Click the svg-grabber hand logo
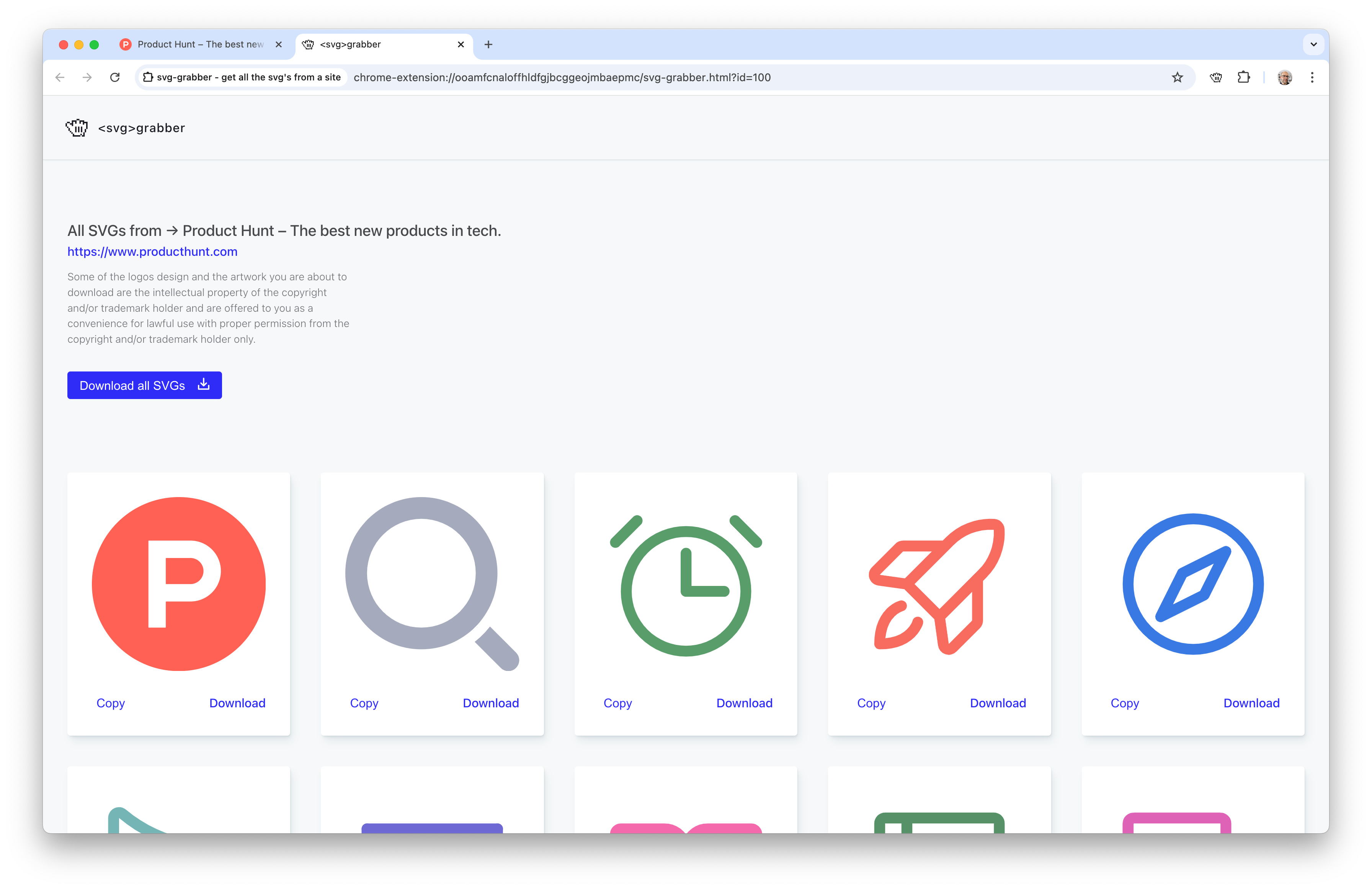Image resolution: width=1372 pixels, height=890 pixels. (77, 128)
